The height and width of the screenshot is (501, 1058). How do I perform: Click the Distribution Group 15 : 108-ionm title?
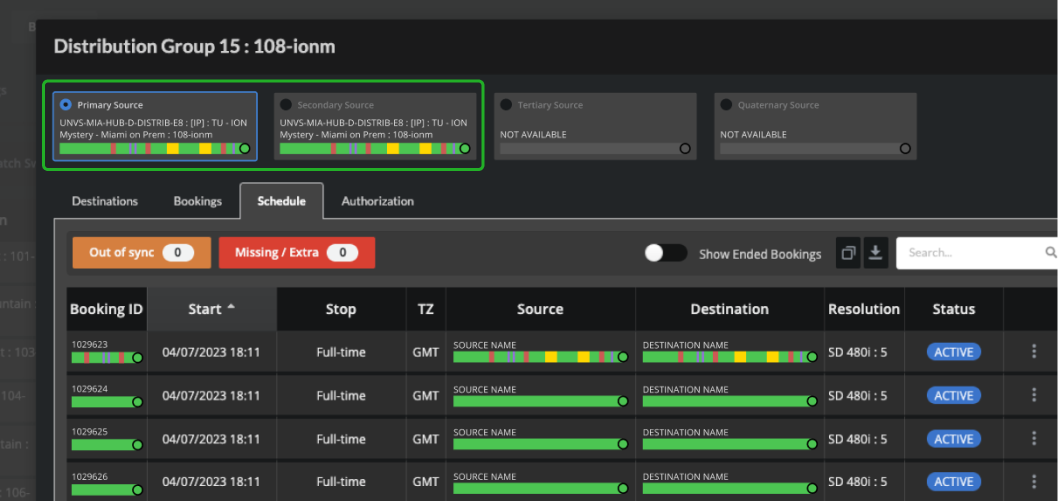pos(194,47)
